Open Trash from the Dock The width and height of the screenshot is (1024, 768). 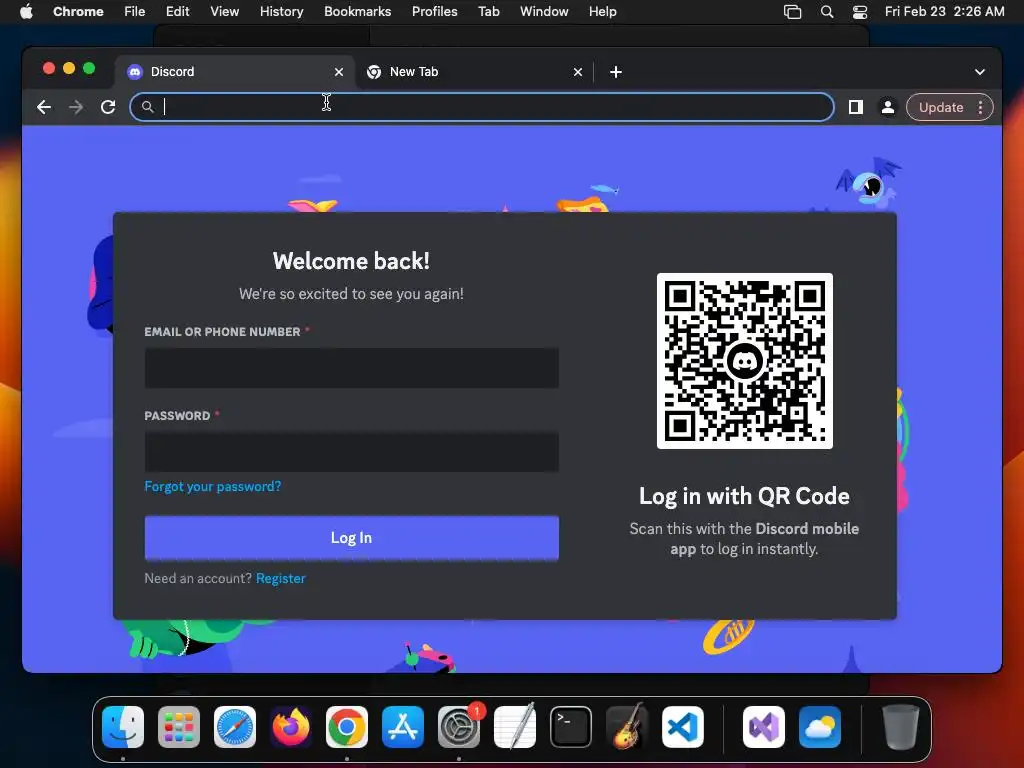(x=901, y=727)
